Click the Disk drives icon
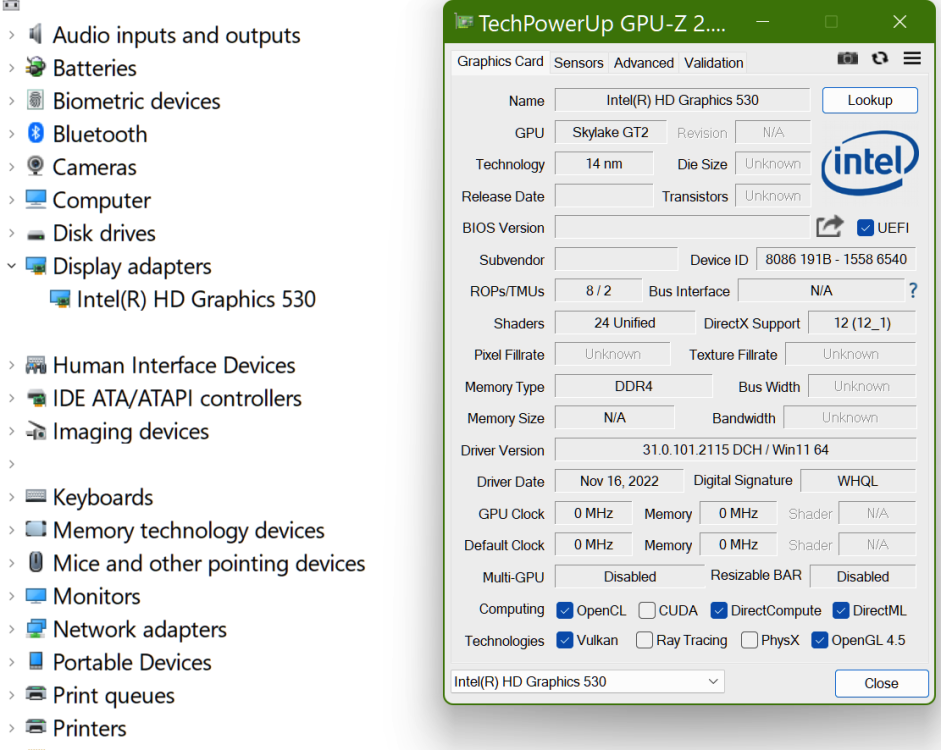Screen dimensions: 941x750 click(36, 235)
